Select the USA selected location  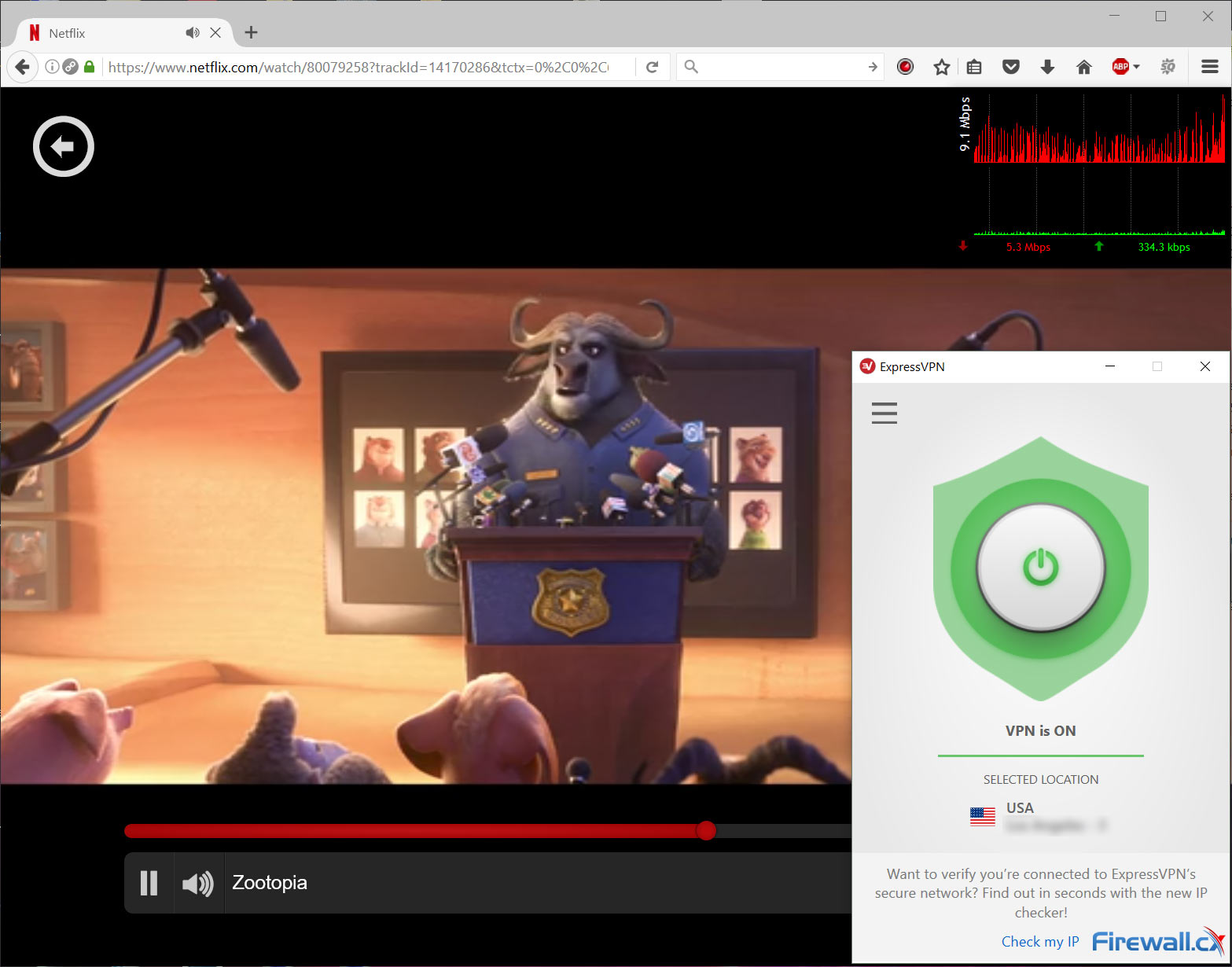coord(1040,817)
